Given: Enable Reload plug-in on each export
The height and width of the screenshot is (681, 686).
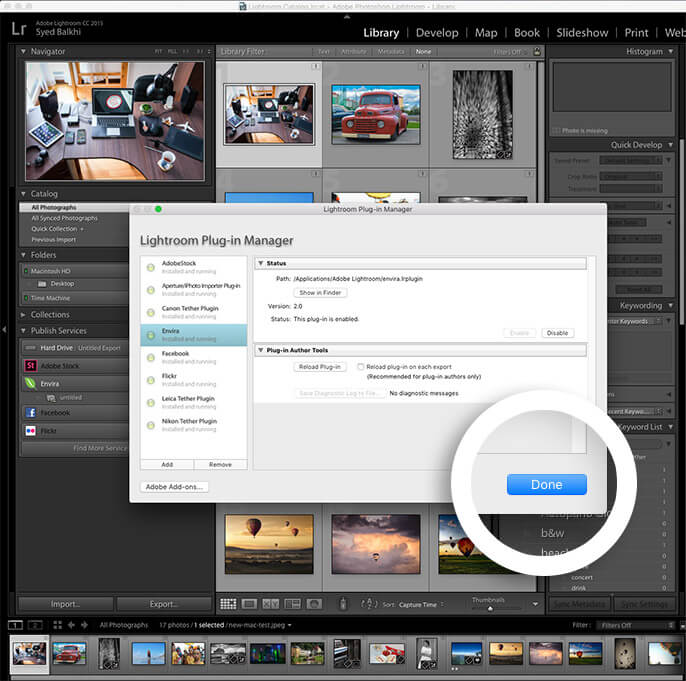Looking at the screenshot, I should (x=360, y=367).
